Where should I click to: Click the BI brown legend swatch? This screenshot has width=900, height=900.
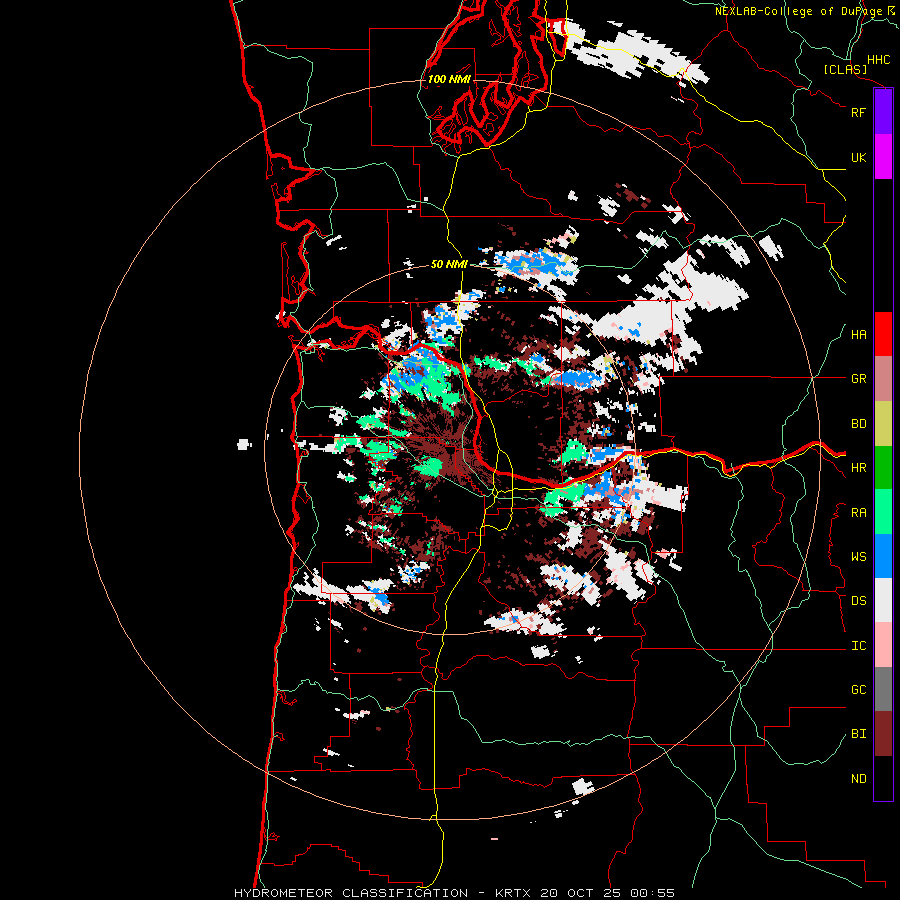tap(883, 734)
